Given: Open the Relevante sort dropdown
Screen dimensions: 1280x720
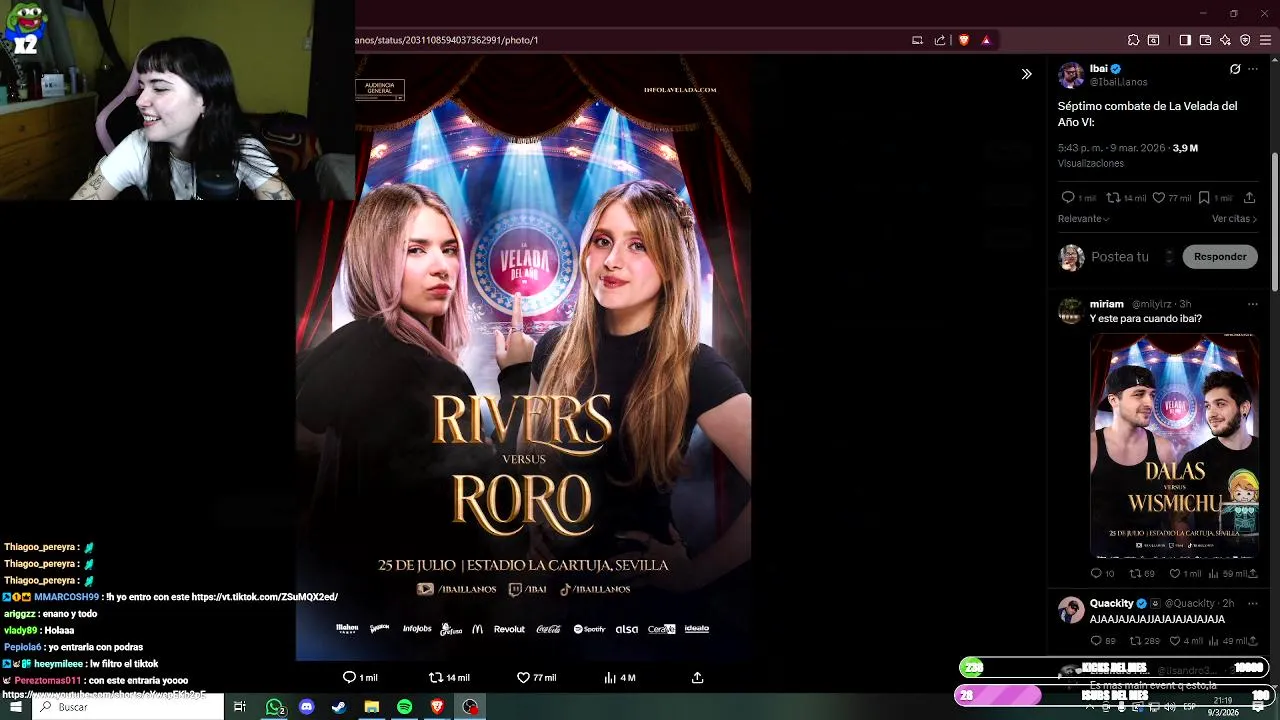Looking at the screenshot, I should coord(1084,219).
